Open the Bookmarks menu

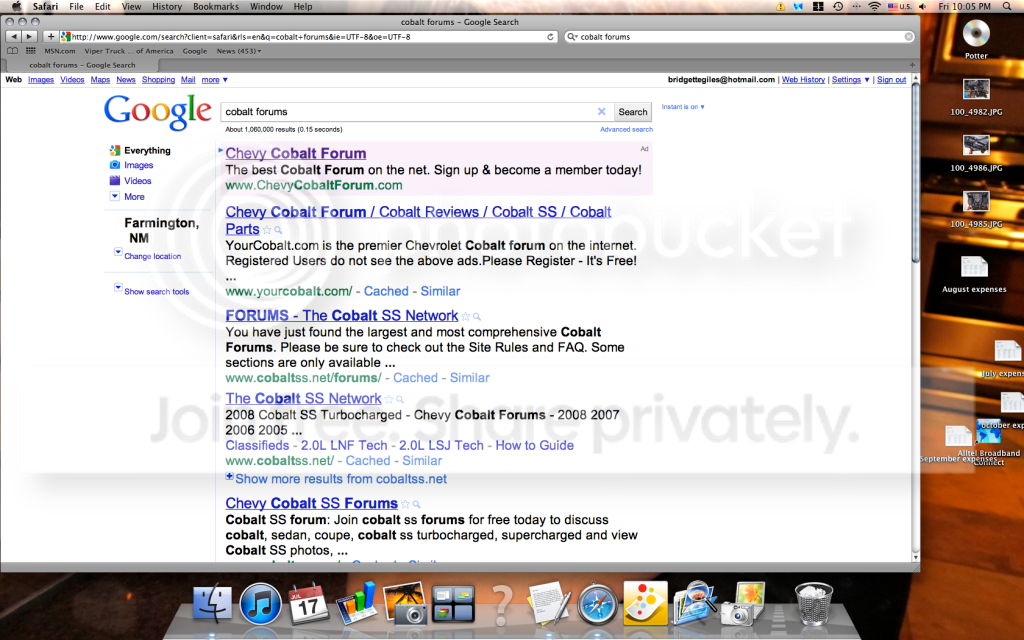click(x=216, y=7)
